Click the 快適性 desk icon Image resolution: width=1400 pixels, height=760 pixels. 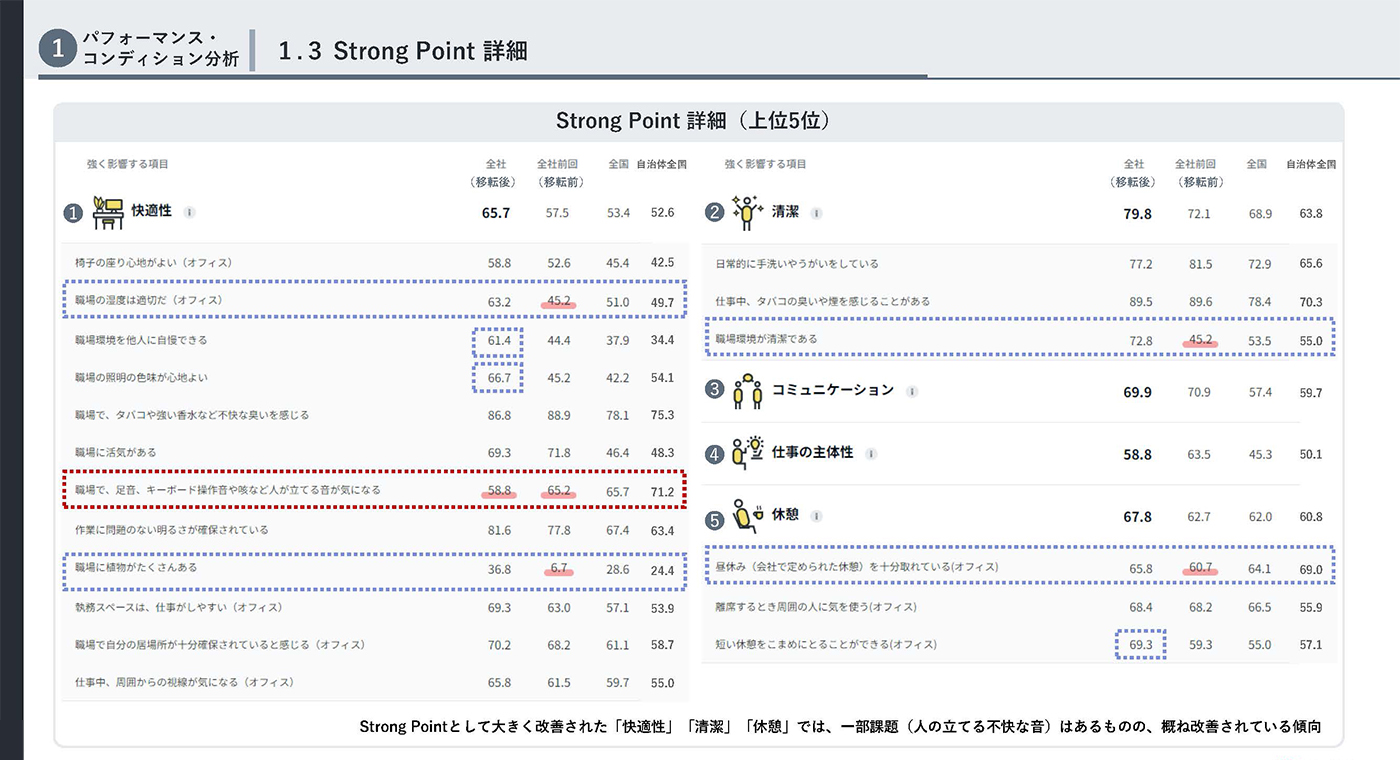click(107, 212)
